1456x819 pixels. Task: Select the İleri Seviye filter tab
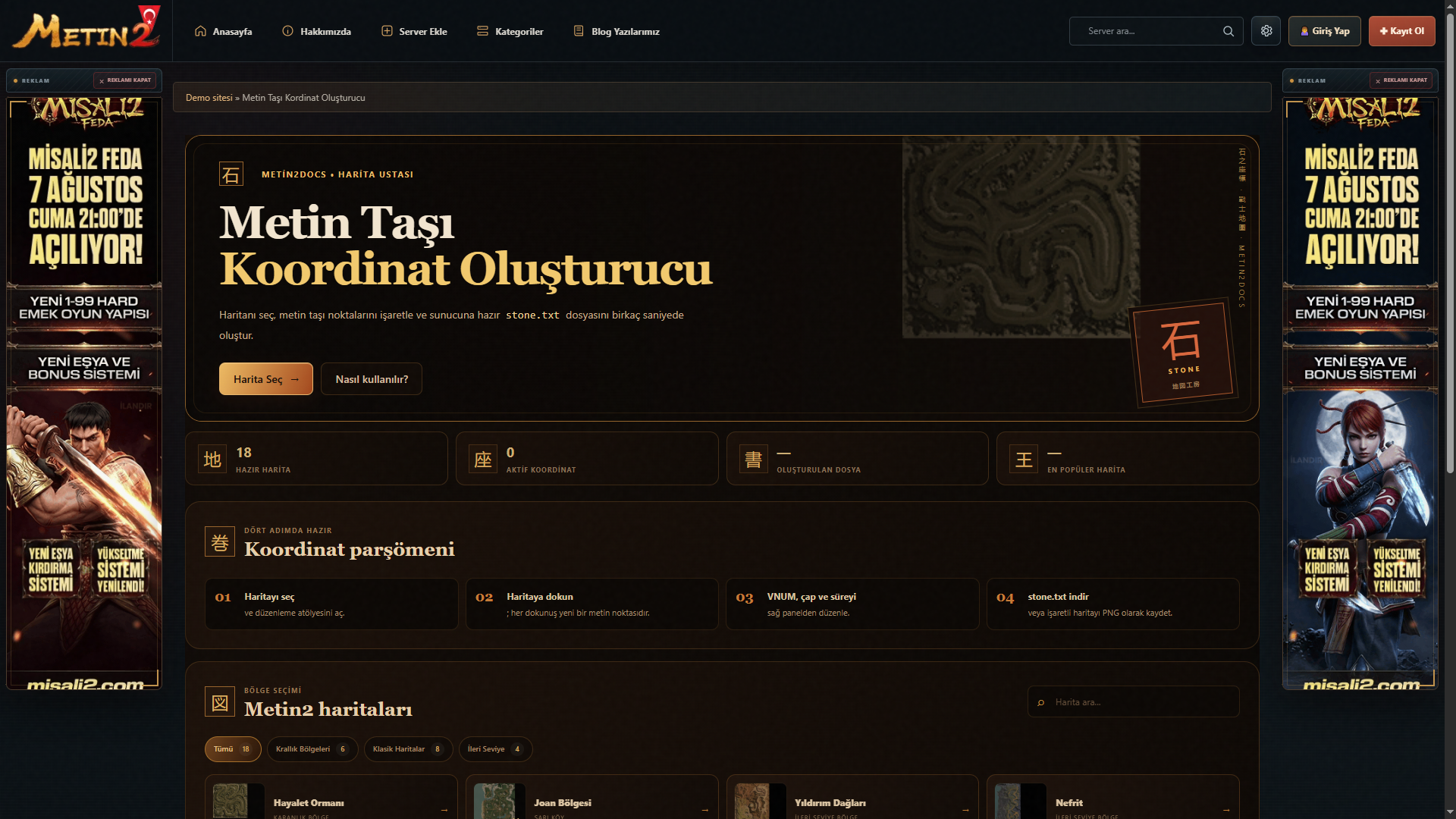[x=495, y=749]
